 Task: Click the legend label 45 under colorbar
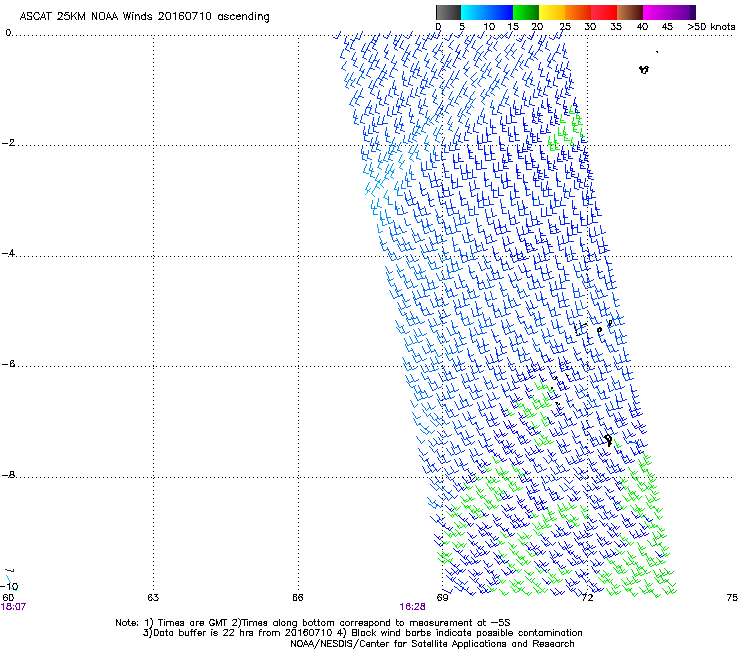tap(667, 27)
